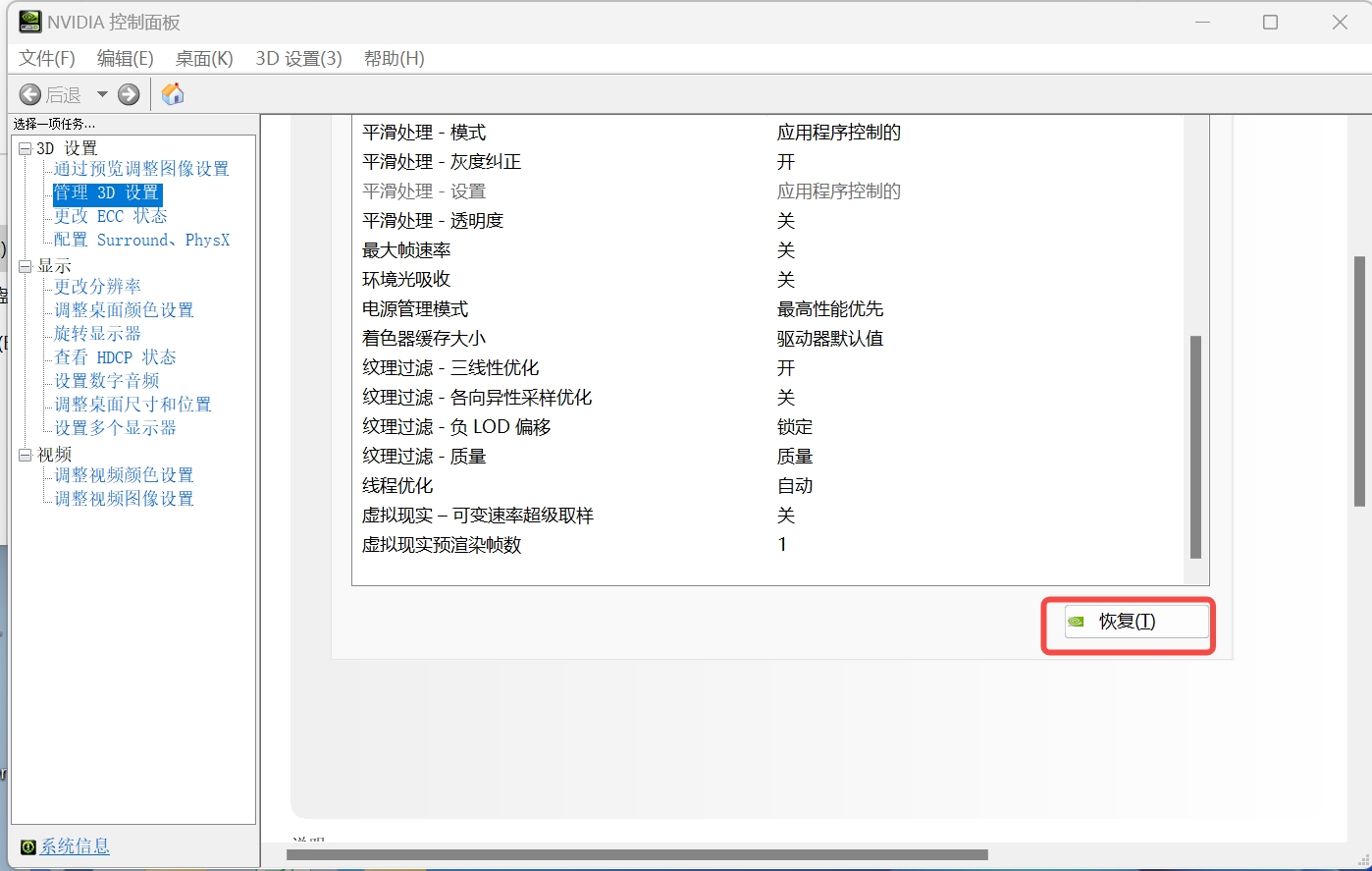This screenshot has width=1372, height=871.
Task: Open the 编辑(E) menu
Action: point(126,59)
